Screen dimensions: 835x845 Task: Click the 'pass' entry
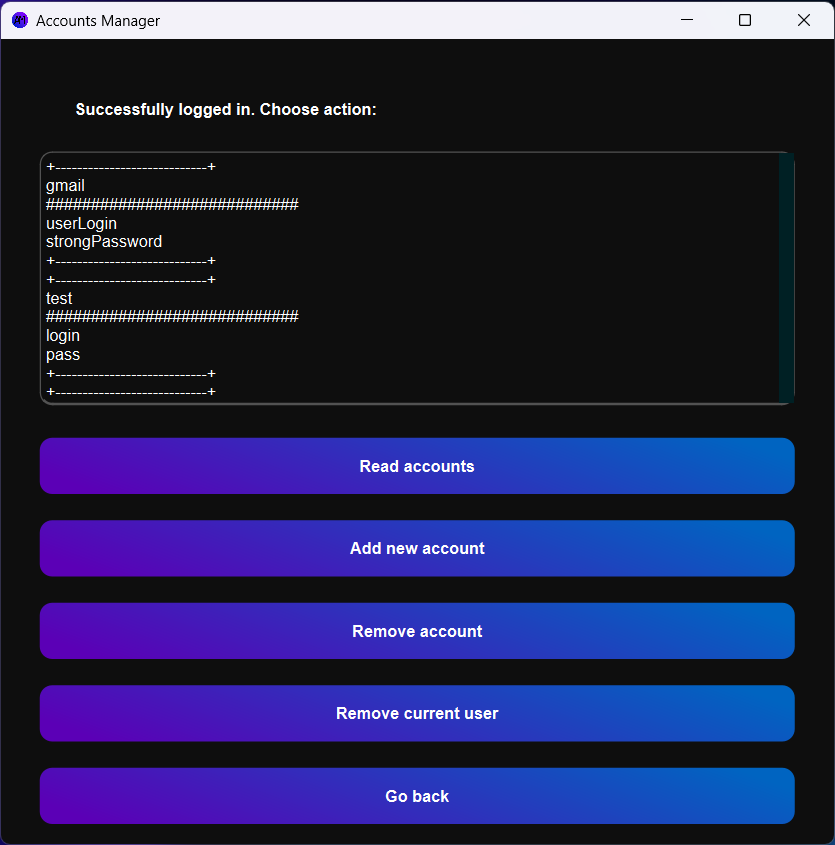(63, 355)
